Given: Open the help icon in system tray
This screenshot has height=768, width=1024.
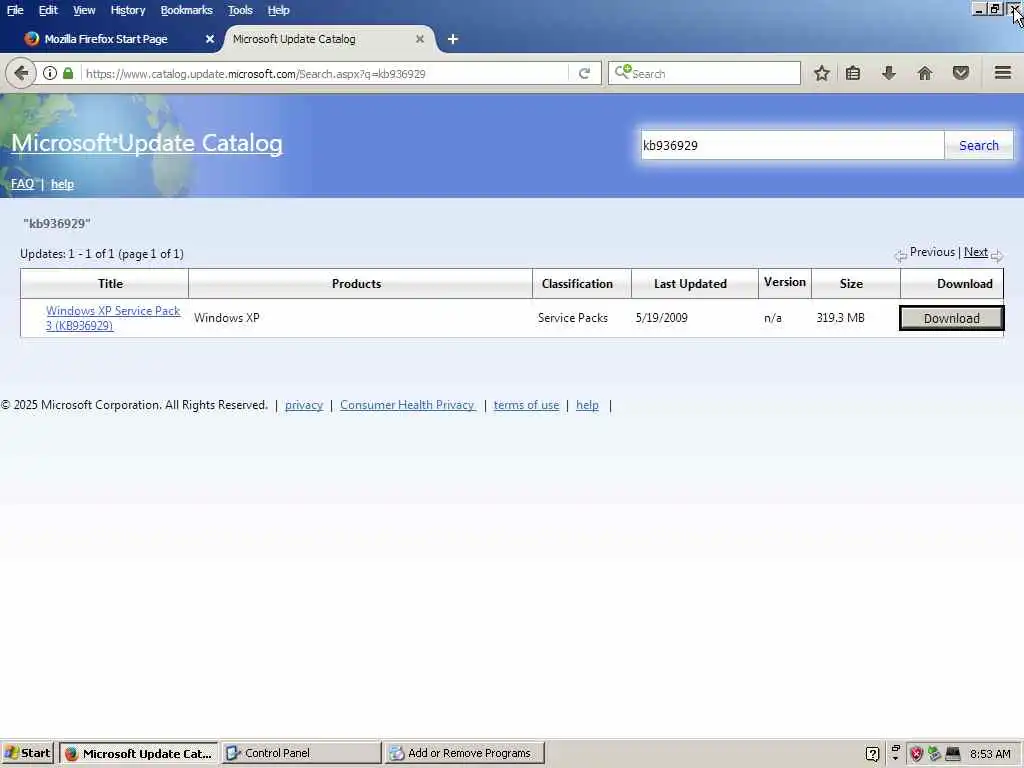Looking at the screenshot, I should pos(872,754).
